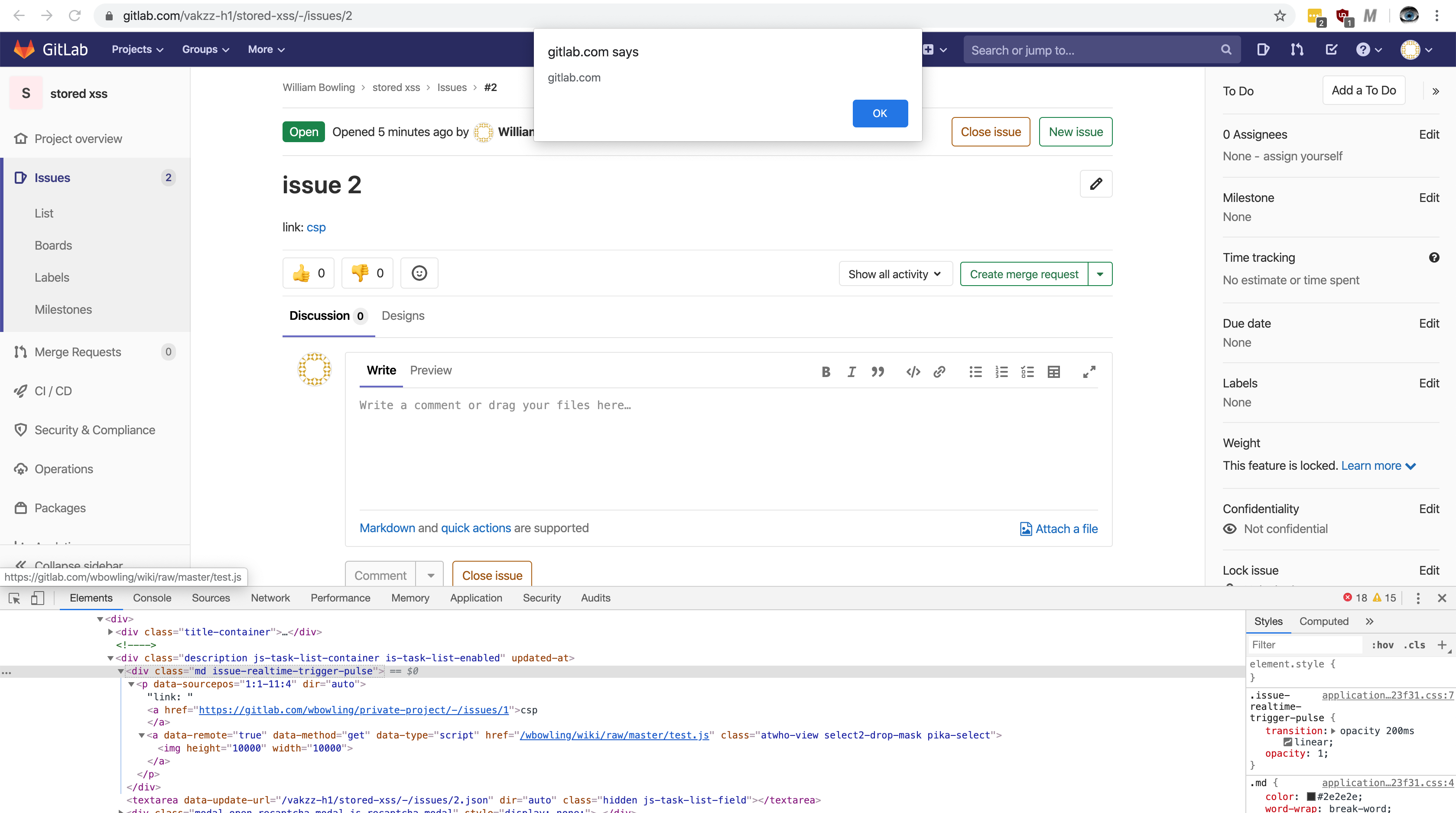Toggle DevTools device toolbar icon
The width and height of the screenshot is (1456, 813).
(x=37, y=598)
